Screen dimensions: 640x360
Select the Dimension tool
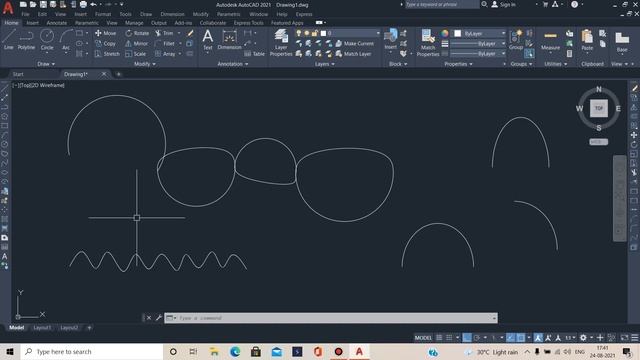(x=229, y=40)
